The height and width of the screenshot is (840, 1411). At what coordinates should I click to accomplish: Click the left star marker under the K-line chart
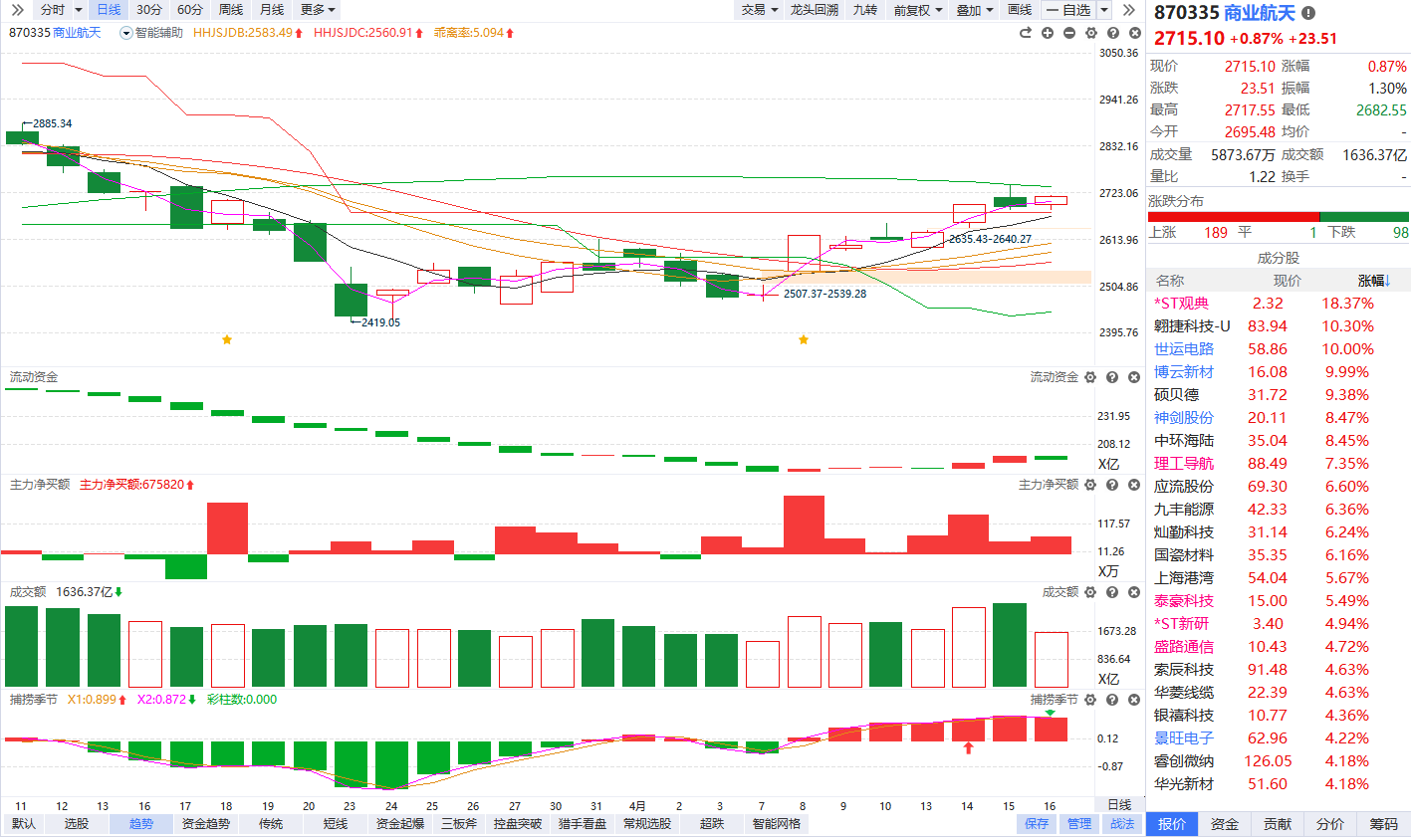click(x=227, y=339)
